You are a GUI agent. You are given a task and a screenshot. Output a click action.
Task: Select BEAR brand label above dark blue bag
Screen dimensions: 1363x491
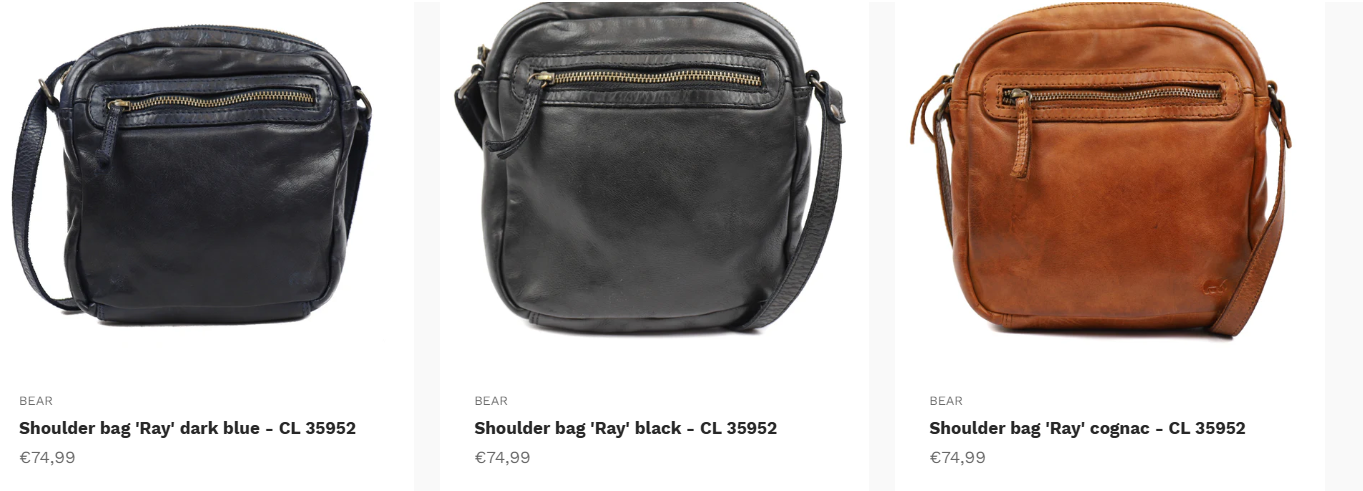pyautogui.click(x=36, y=401)
